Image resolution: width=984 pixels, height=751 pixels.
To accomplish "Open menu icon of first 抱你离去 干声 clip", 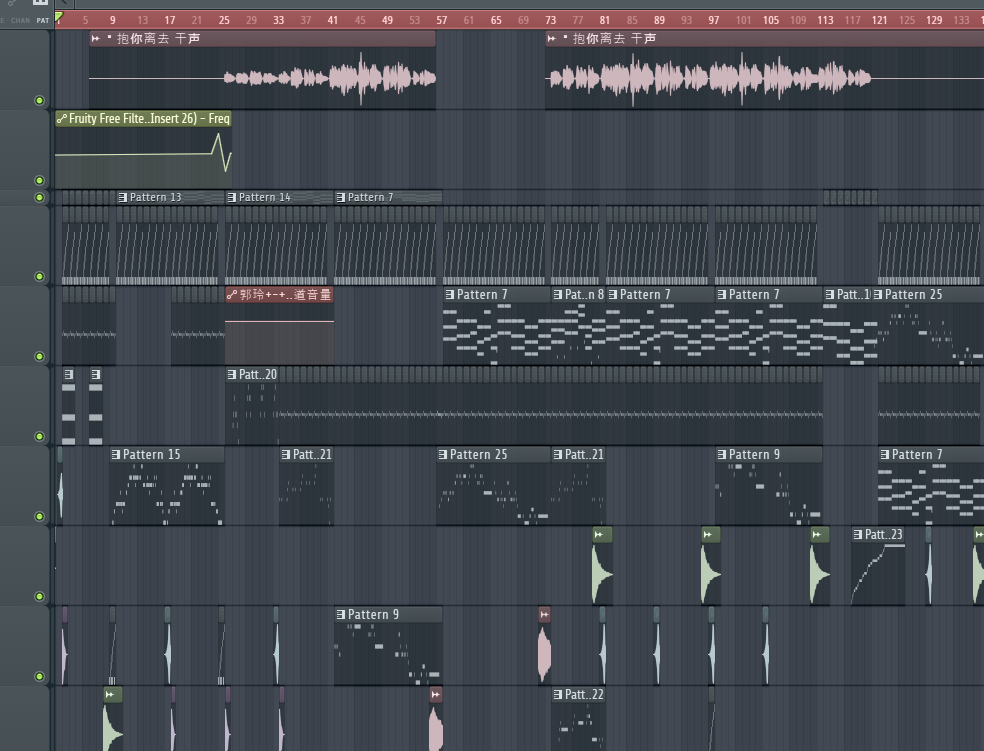I will [x=96, y=39].
